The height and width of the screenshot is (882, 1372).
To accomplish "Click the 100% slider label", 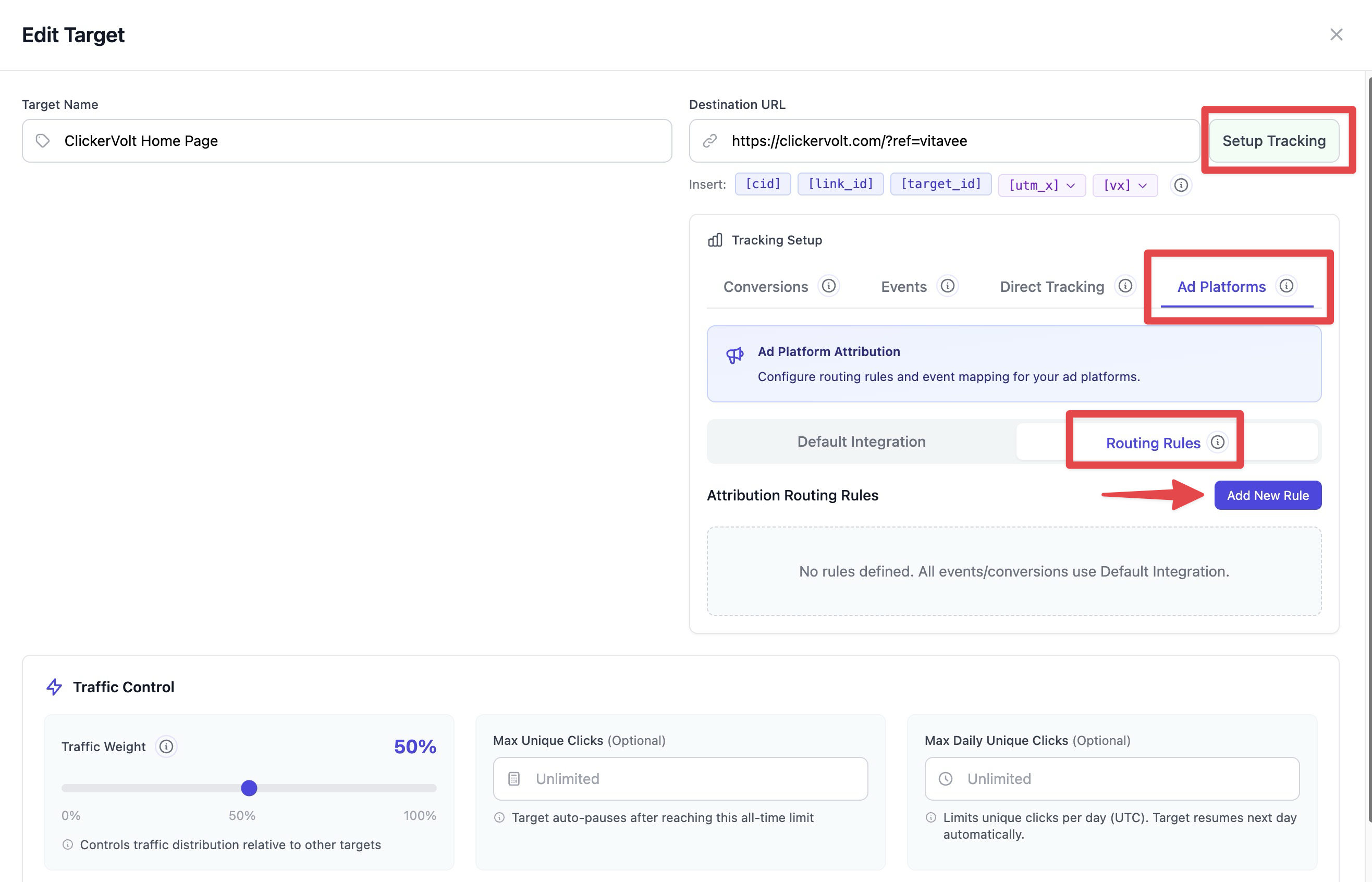I will point(420,816).
